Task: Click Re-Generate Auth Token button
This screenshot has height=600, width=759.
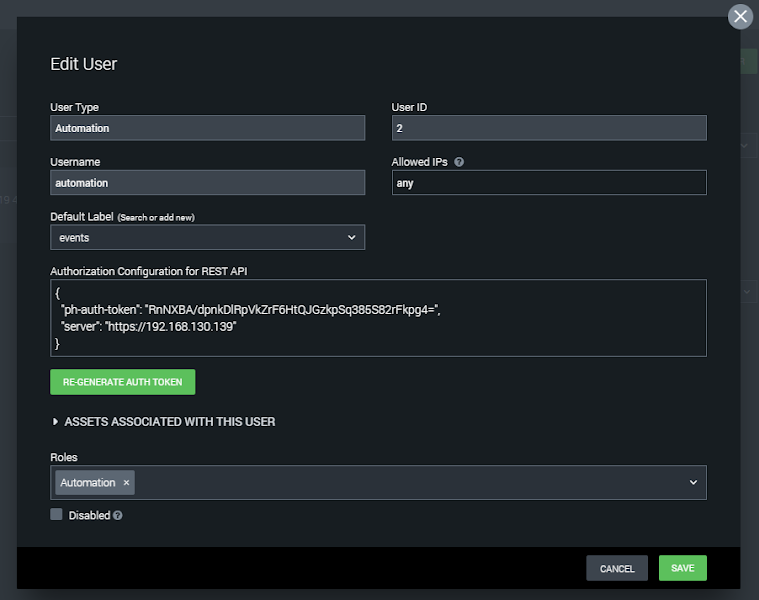Action: [123, 382]
